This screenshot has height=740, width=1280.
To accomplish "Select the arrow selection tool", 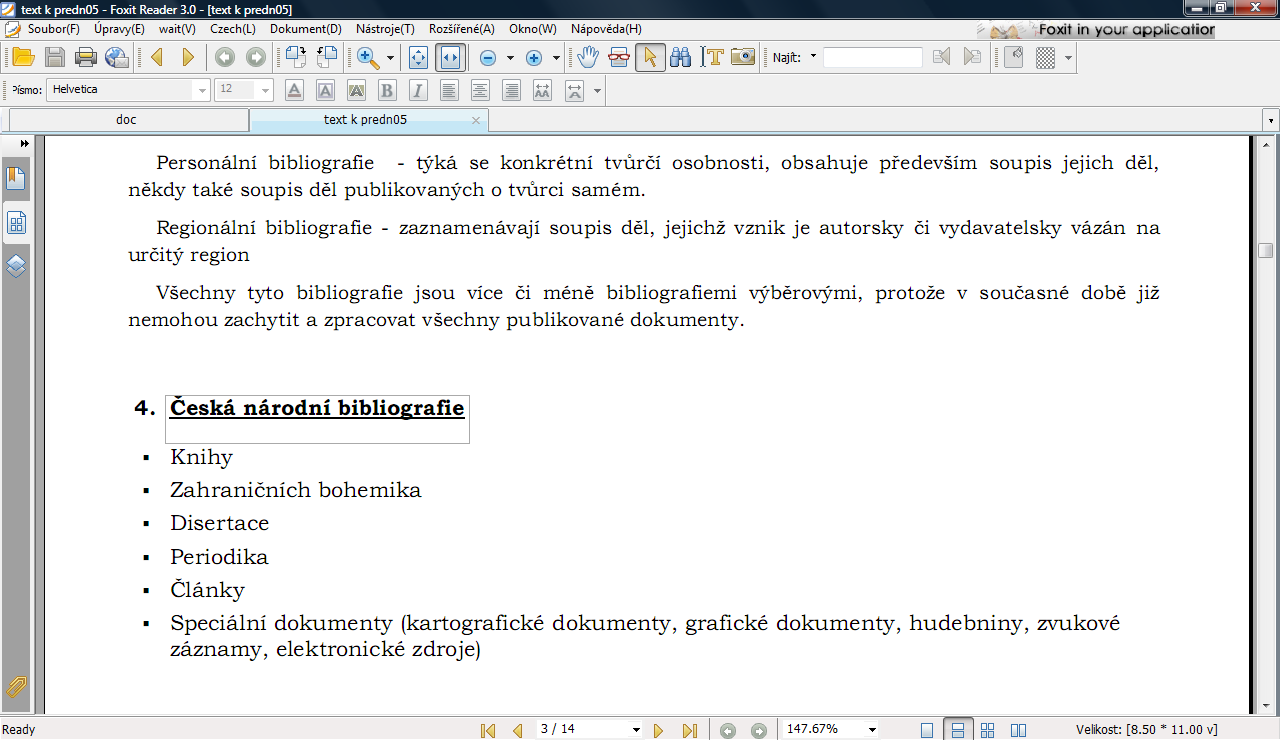I will point(650,57).
